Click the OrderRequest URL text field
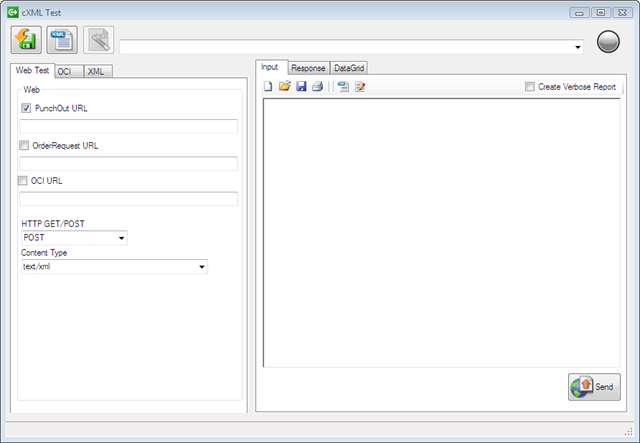The image size is (640, 443). 129,163
